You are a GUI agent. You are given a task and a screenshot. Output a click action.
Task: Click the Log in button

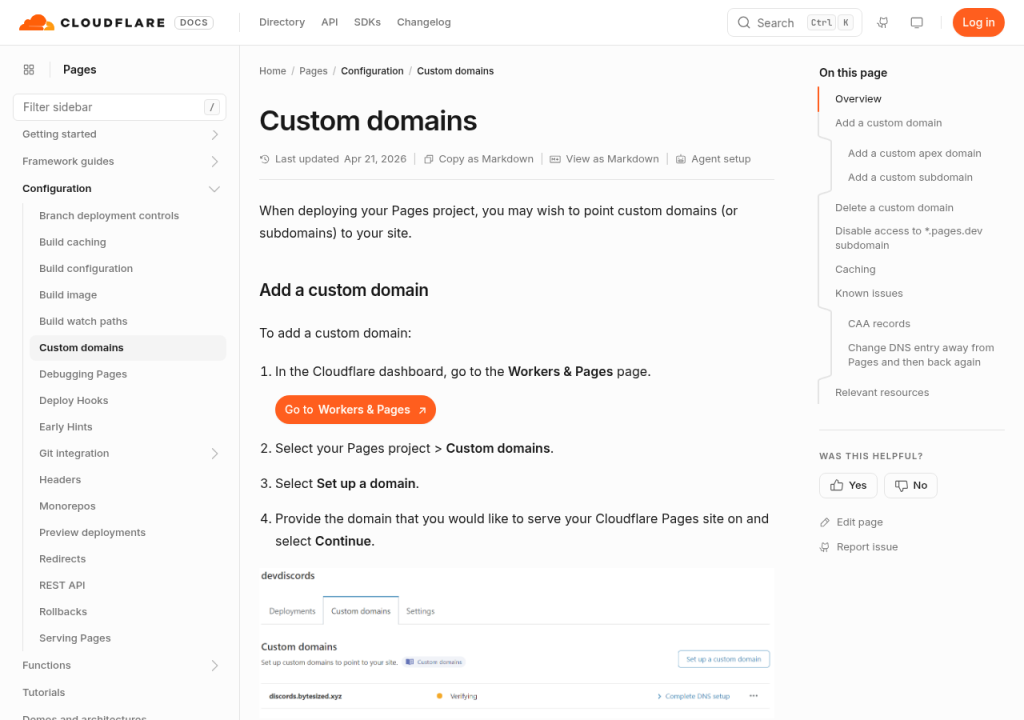(978, 22)
